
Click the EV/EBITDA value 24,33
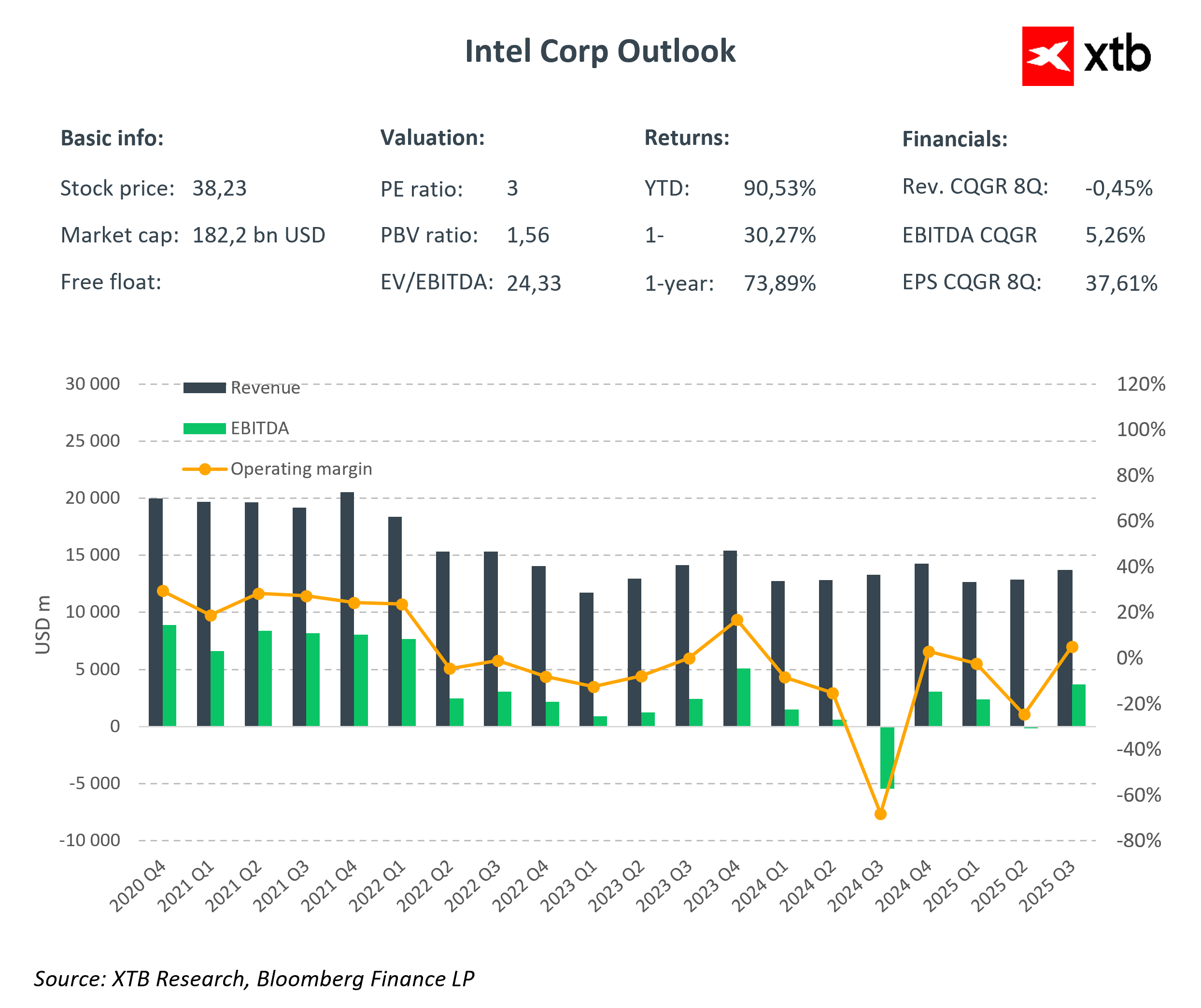[534, 283]
